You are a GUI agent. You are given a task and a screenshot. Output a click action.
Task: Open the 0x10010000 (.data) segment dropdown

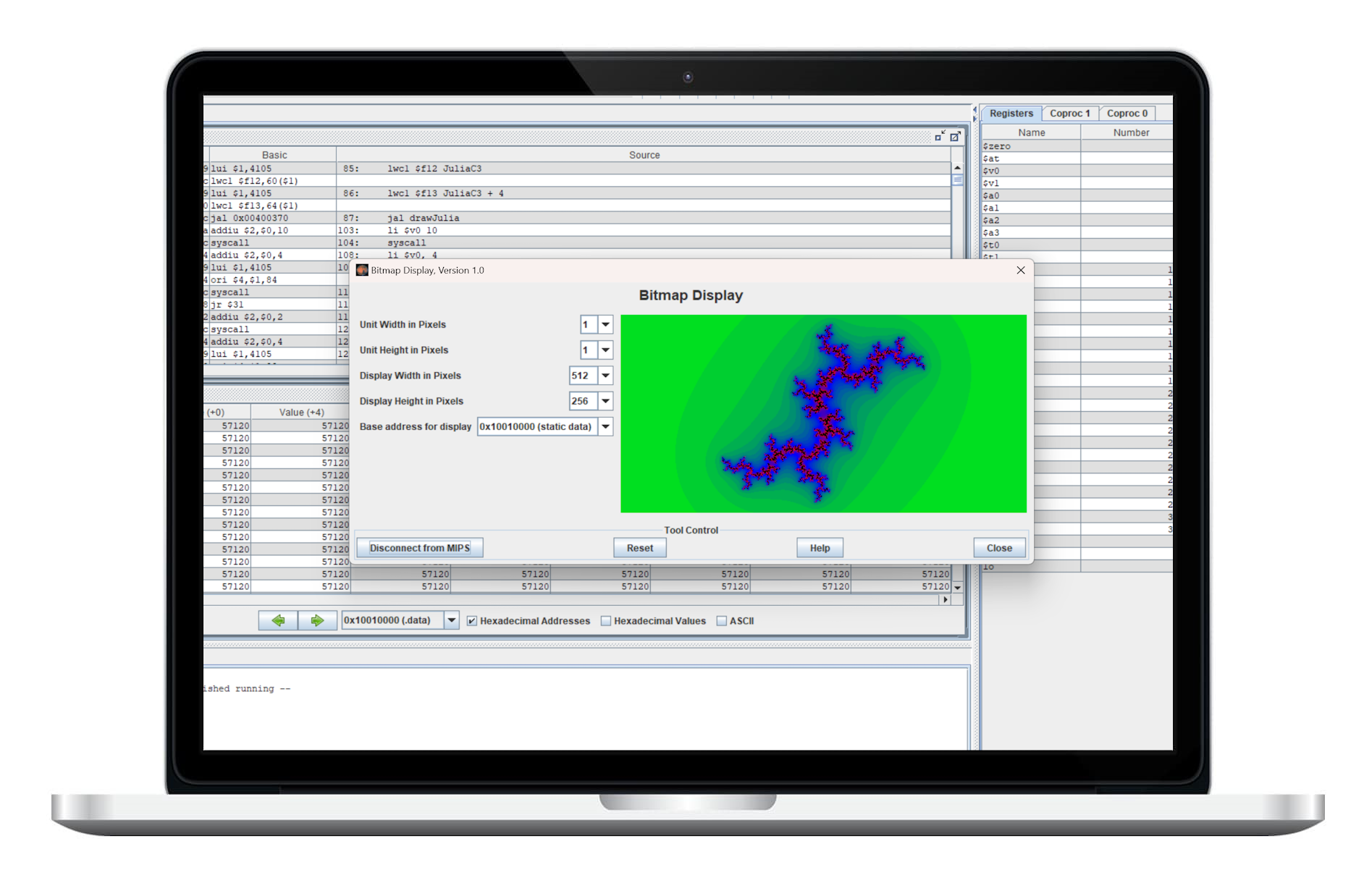[x=451, y=620]
